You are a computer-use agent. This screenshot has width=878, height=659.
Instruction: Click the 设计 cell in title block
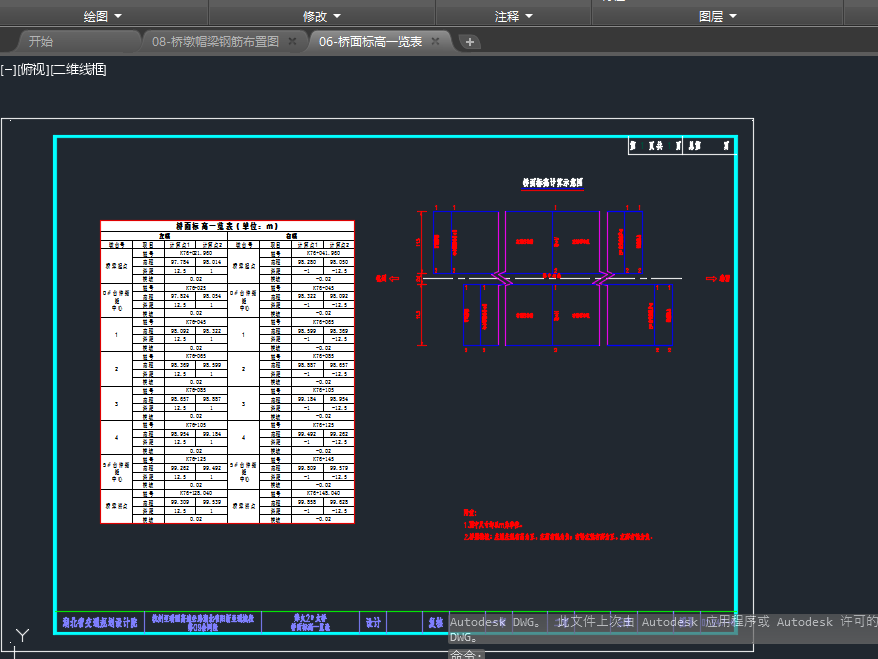[x=373, y=623]
